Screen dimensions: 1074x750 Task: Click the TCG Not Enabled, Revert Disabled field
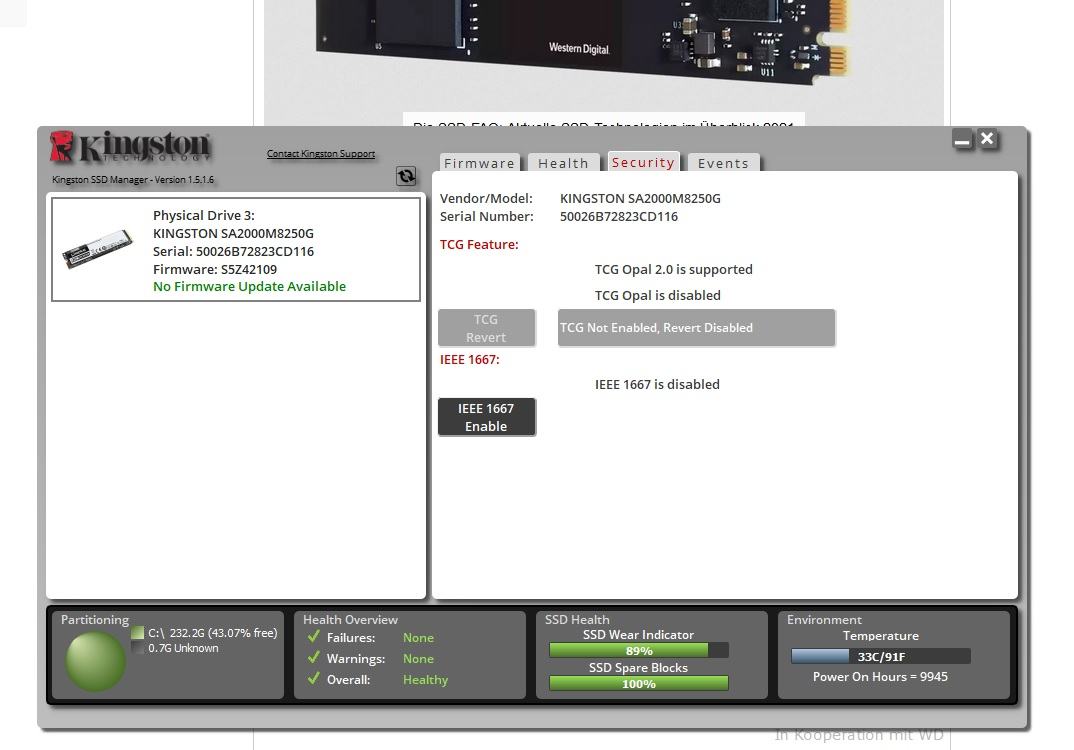tap(697, 327)
